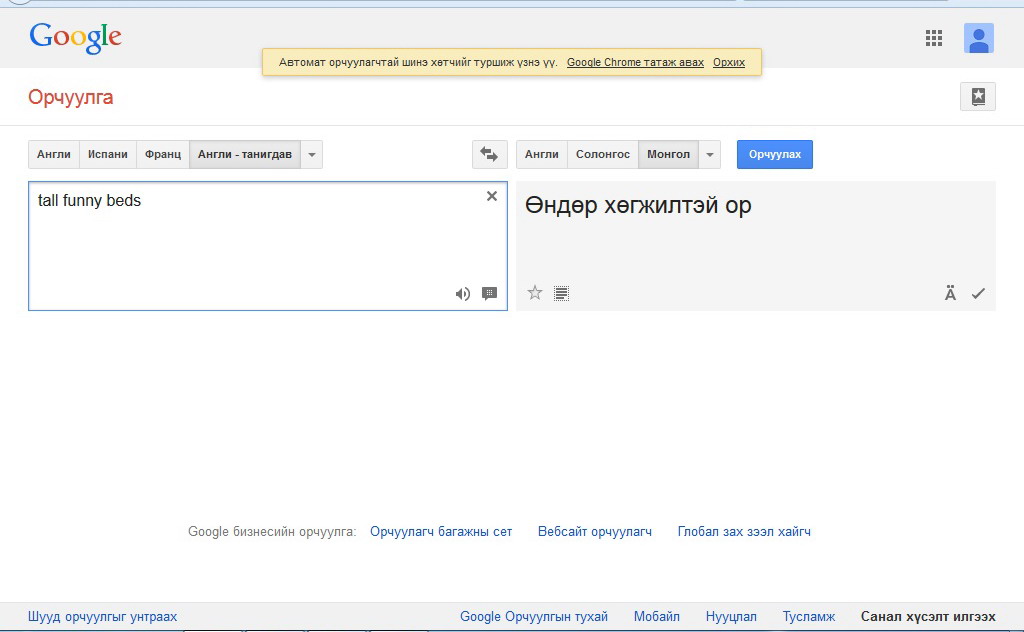This screenshot has height=632, width=1024.
Task: Swap languages with the arrows icon
Action: click(x=489, y=154)
